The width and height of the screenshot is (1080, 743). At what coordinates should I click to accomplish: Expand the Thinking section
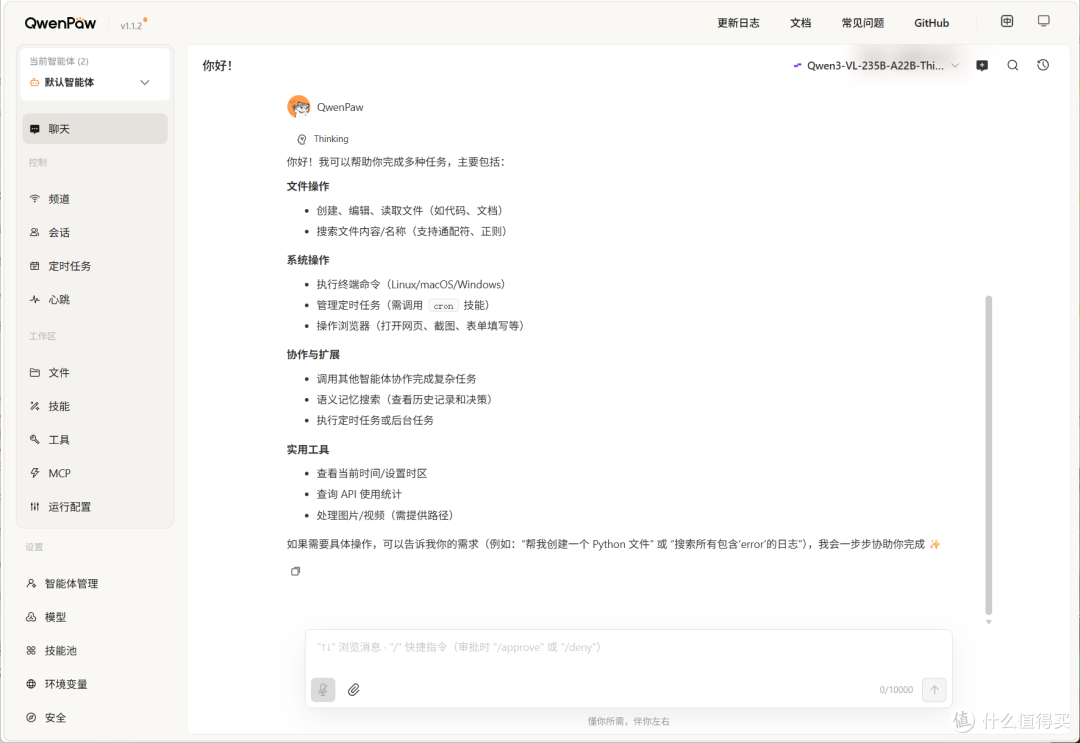pyautogui.click(x=323, y=139)
